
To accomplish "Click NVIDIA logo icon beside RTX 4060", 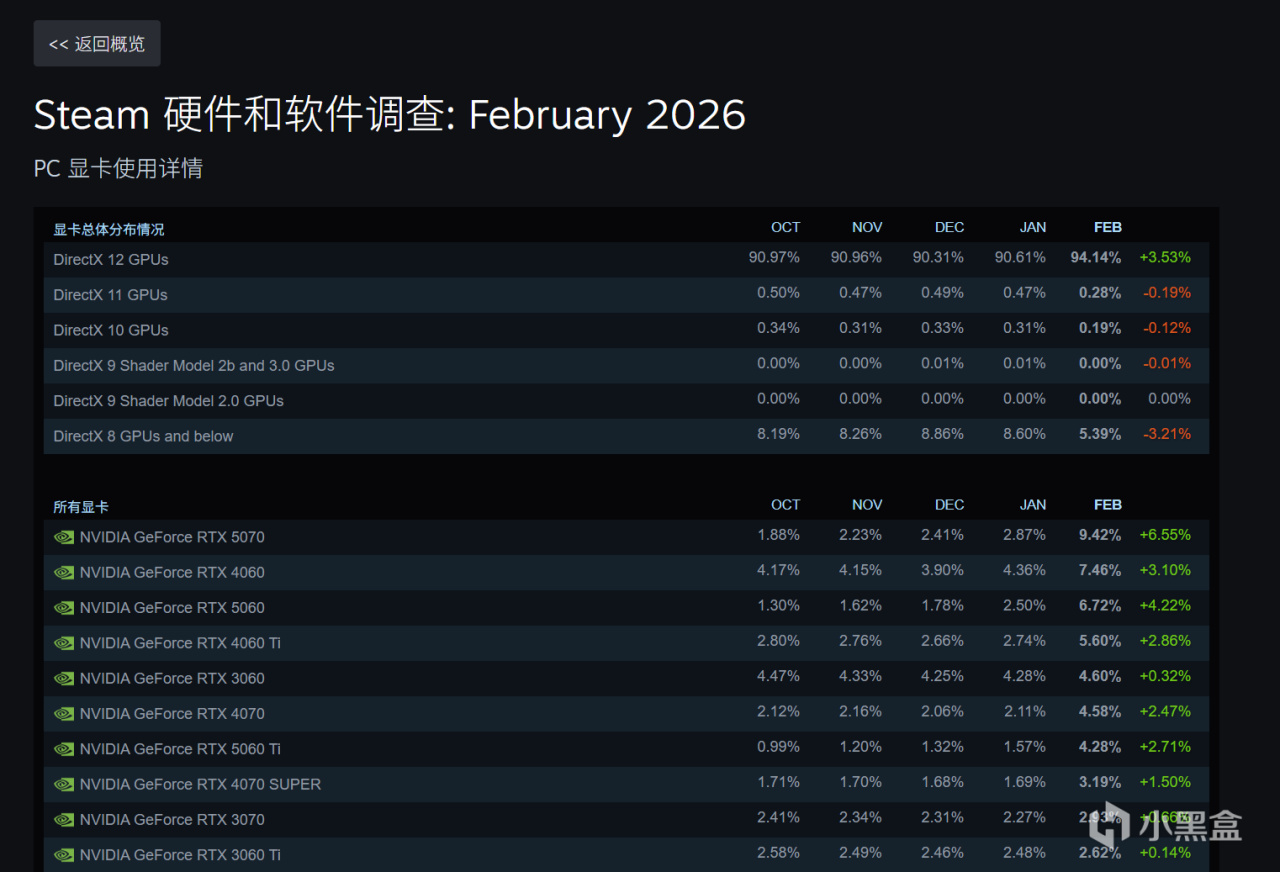I will [x=64, y=573].
